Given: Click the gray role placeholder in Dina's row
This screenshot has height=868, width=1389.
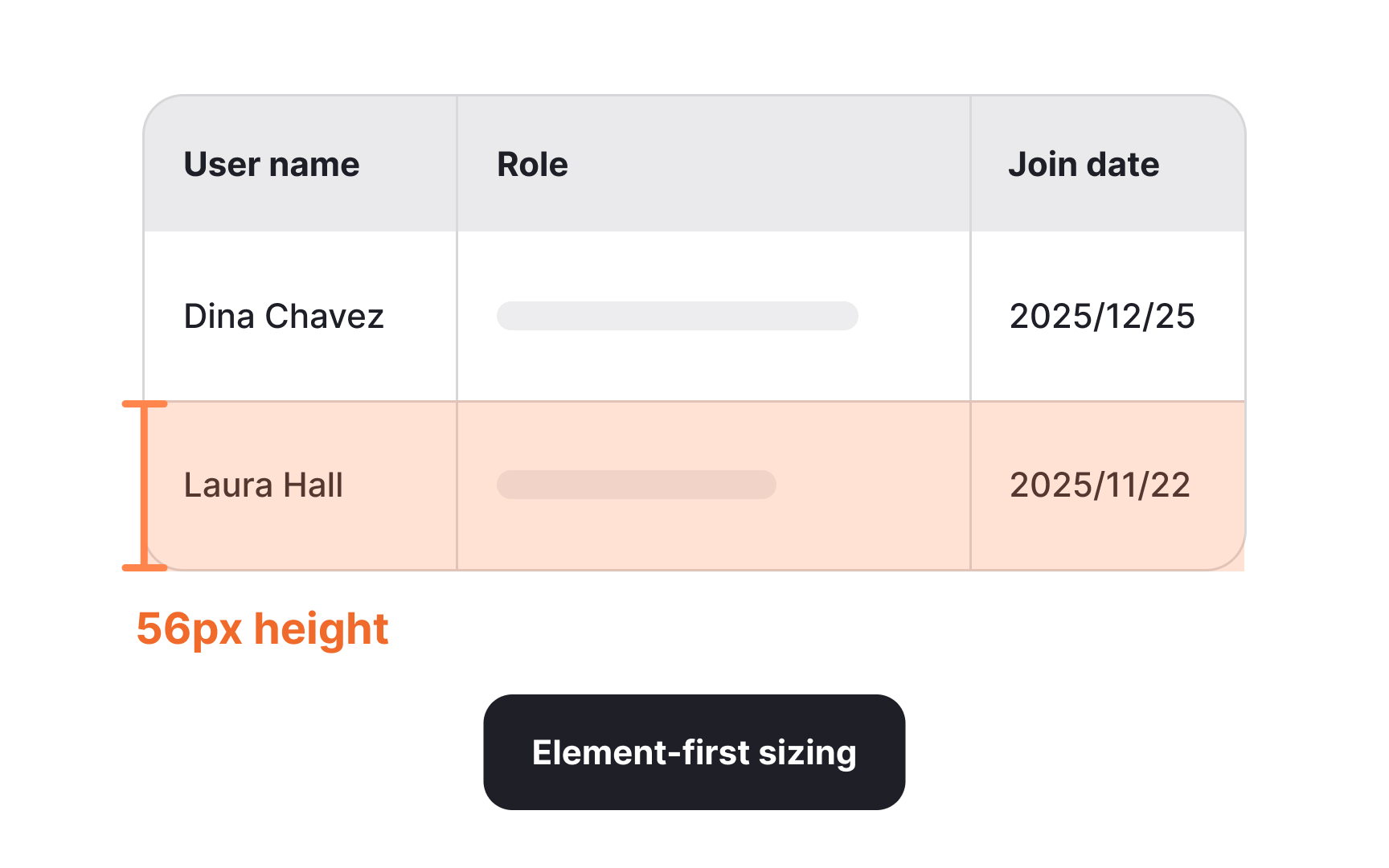Looking at the screenshot, I should [x=677, y=316].
